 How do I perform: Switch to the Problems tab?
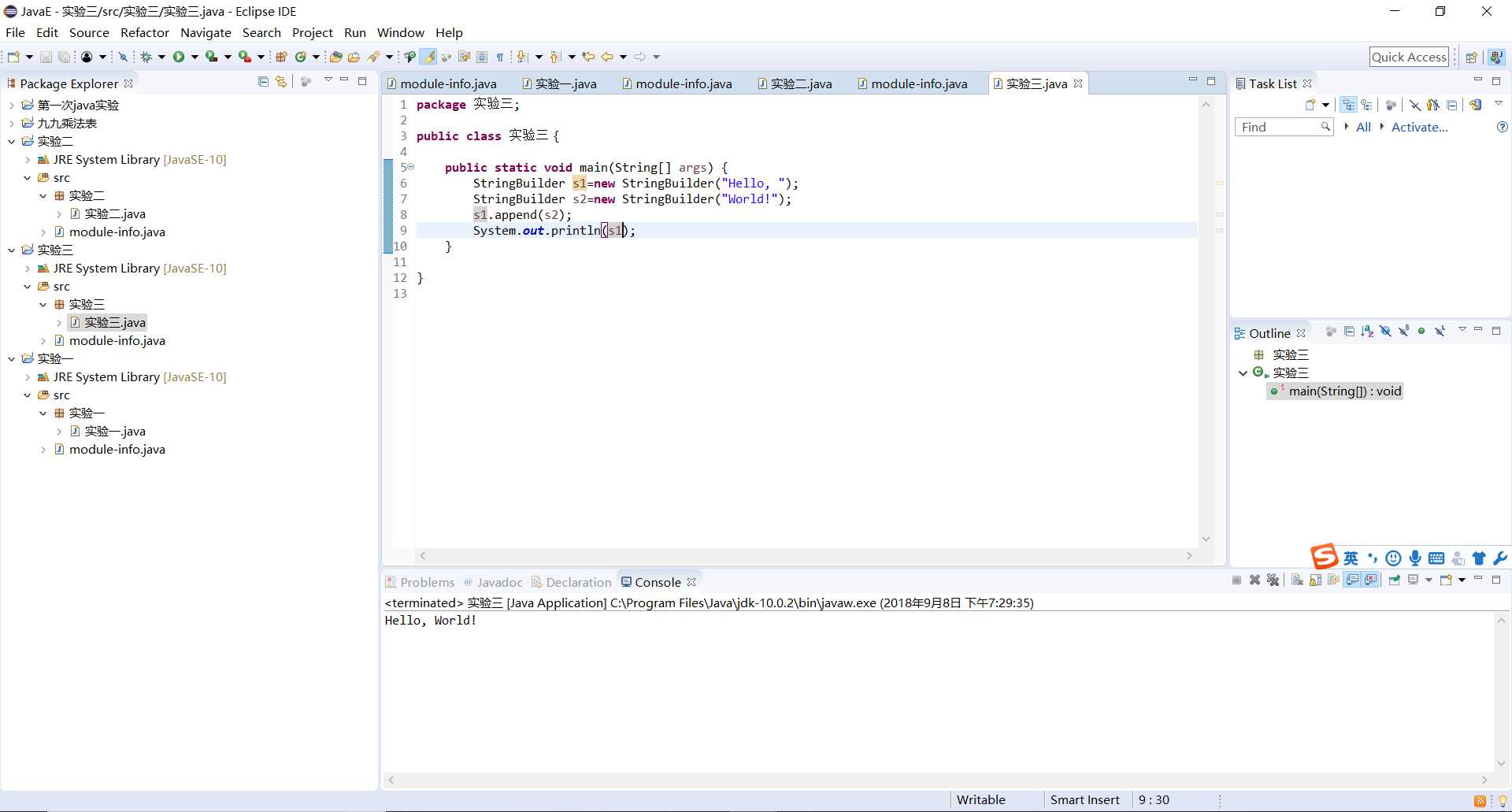[x=420, y=582]
